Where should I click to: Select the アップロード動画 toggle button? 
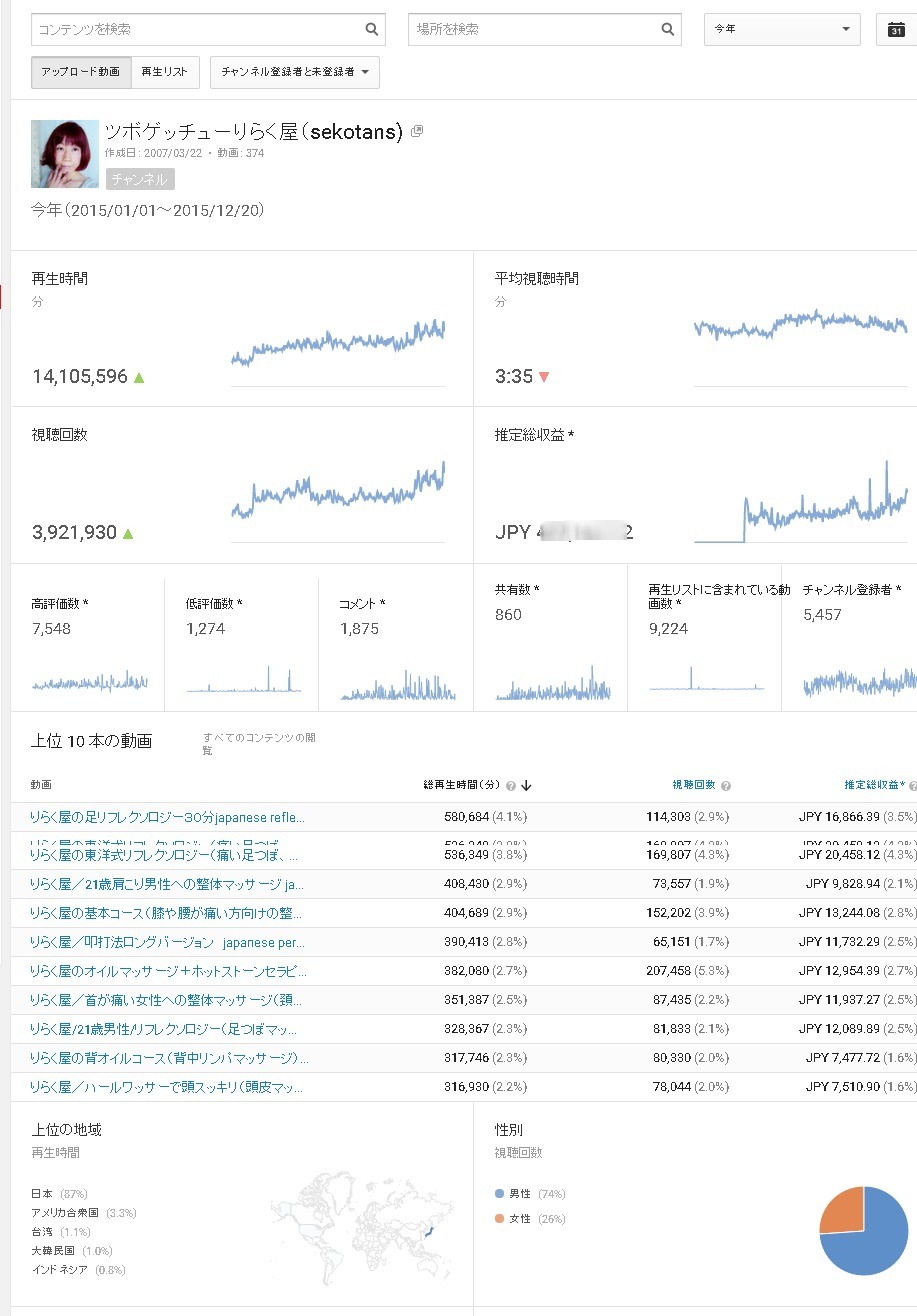coord(81,72)
